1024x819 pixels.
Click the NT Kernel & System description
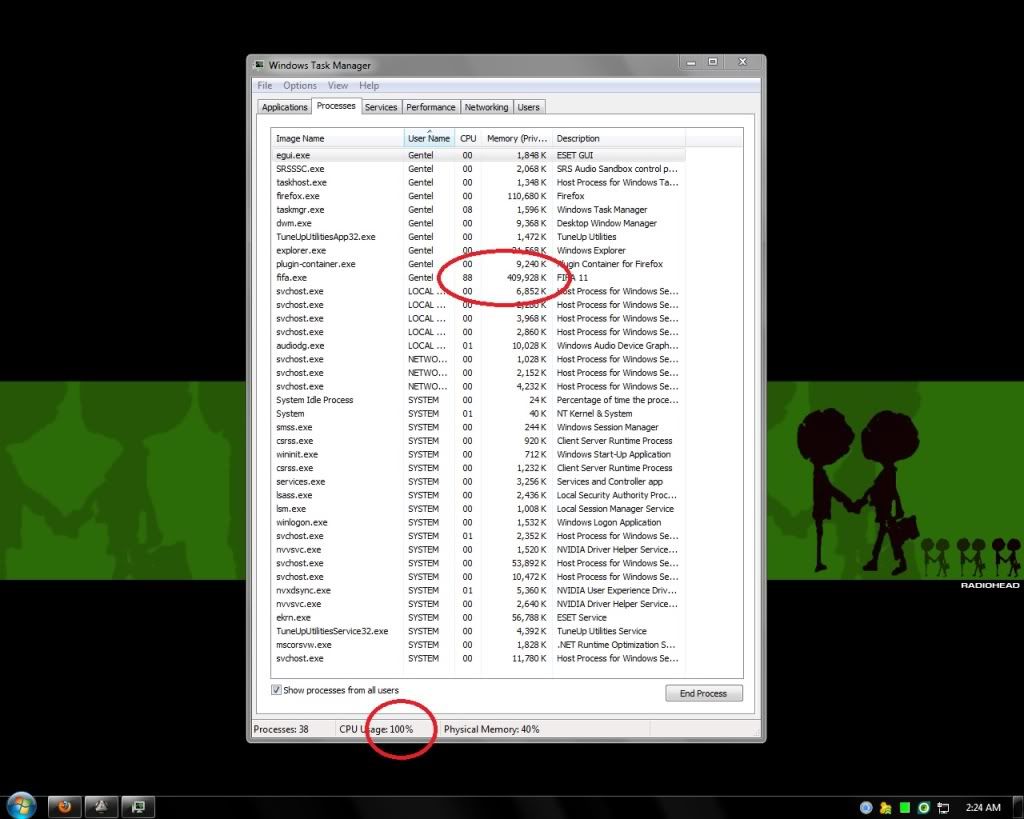pyautogui.click(x=594, y=413)
